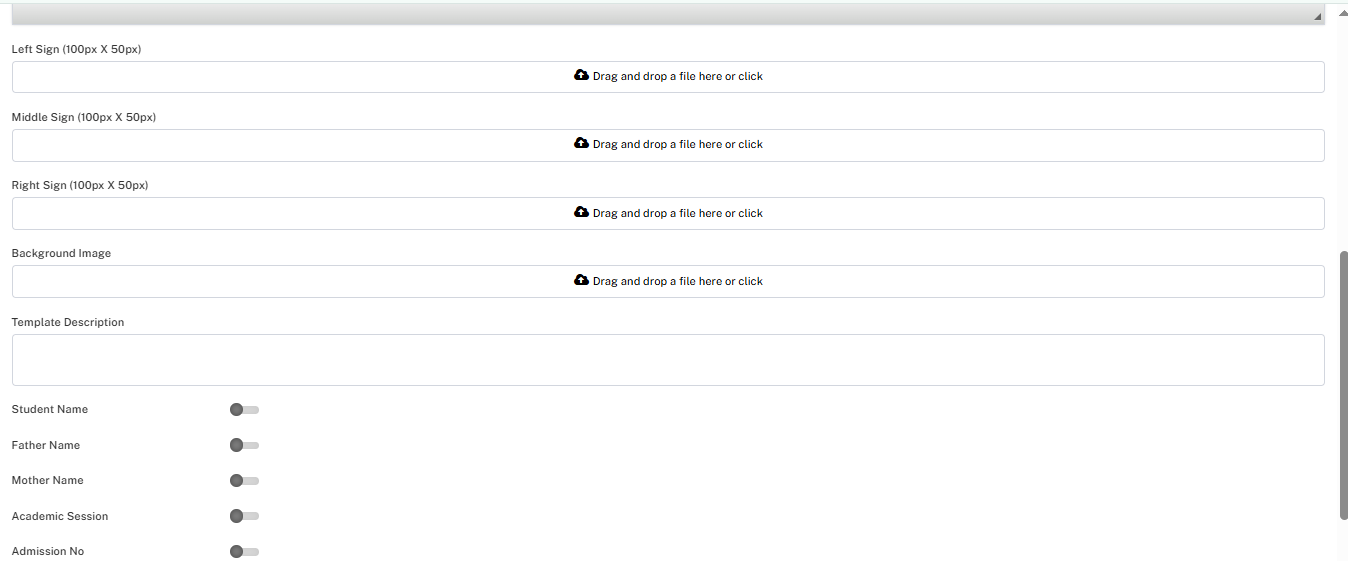
Task: Click the Middle Sign drop zone text
Action: point(677,144)
